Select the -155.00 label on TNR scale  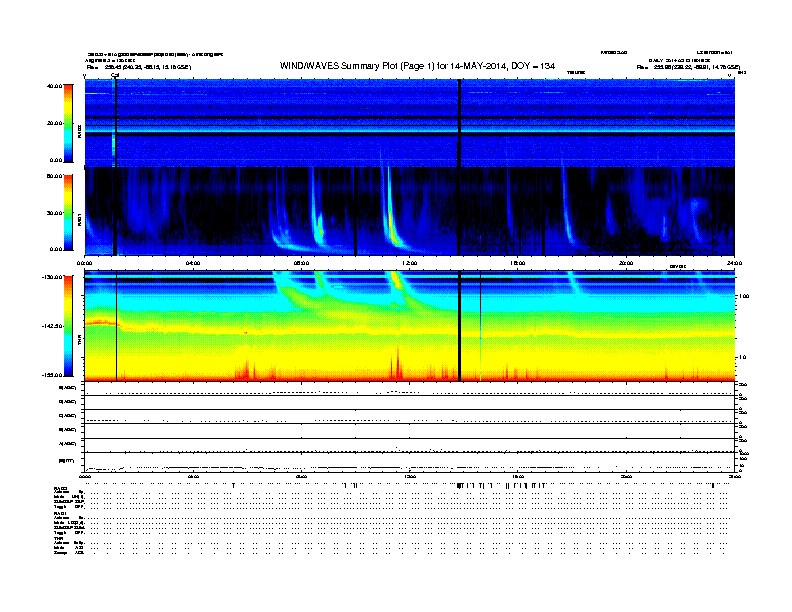coord(53,375)
